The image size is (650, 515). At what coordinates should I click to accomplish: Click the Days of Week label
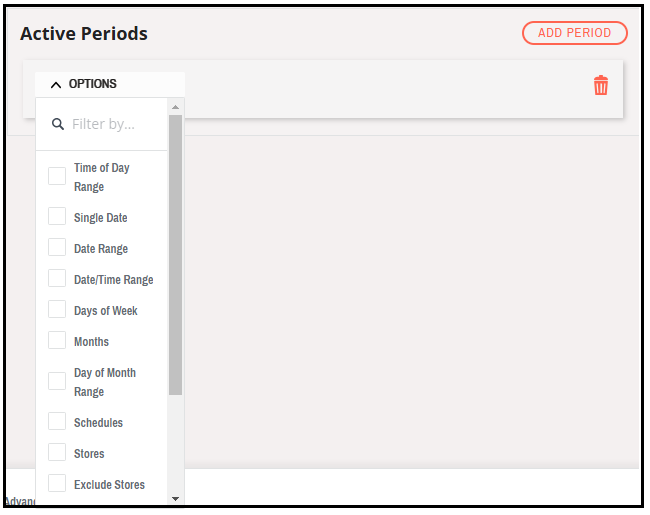tap(105, 311)
